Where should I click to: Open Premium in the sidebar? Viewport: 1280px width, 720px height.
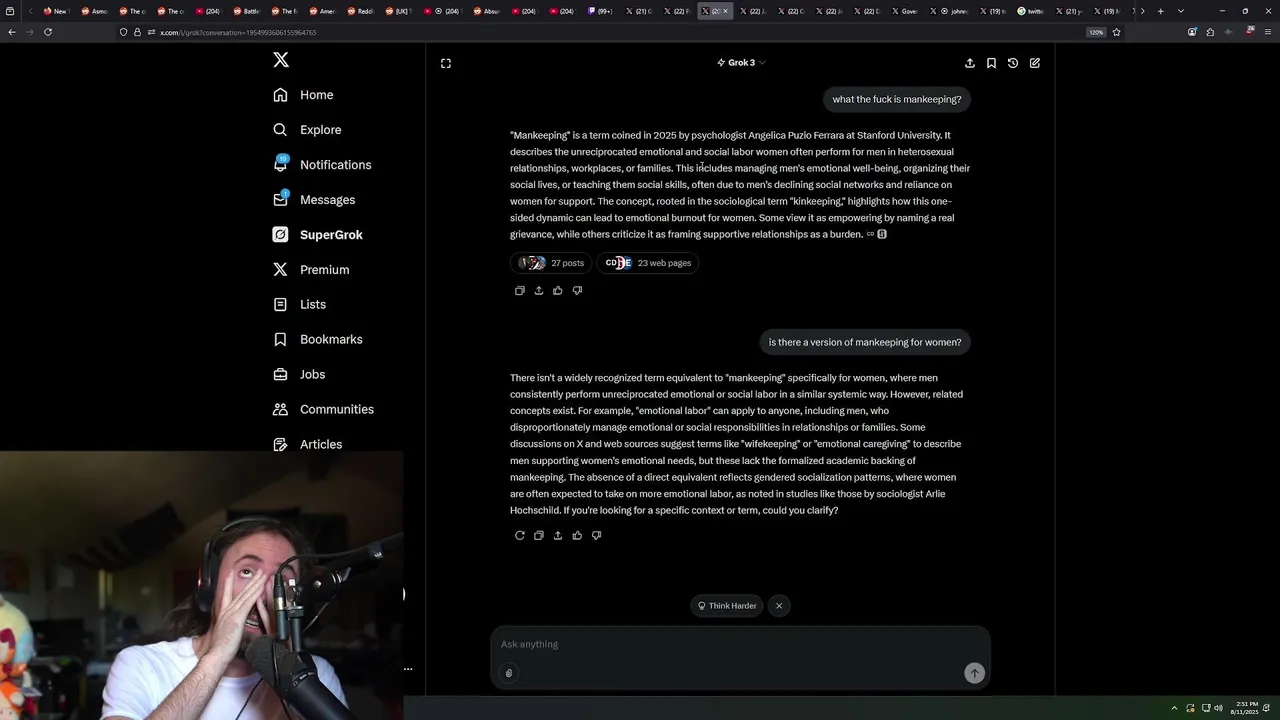[x=311, y=270]
